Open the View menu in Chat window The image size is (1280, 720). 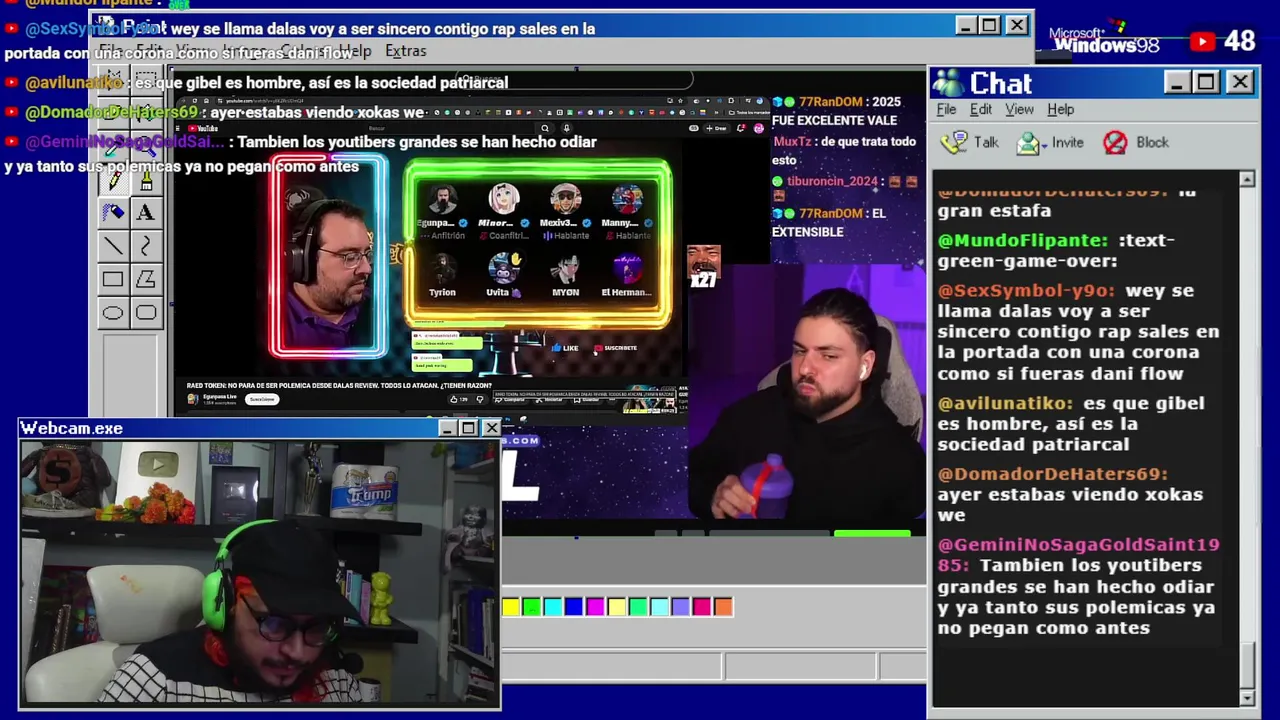[x=1019, y=109]
